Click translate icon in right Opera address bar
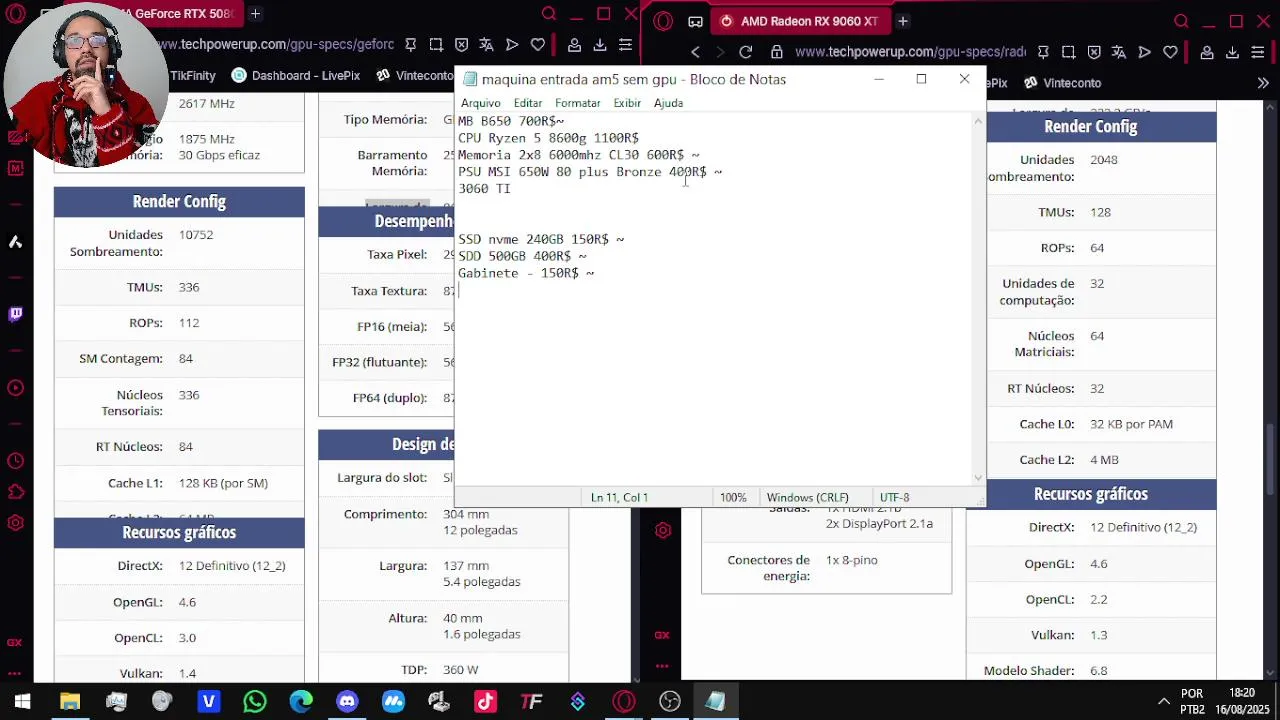Viewport: 1280px width, 720px height. pos(1119,52)
